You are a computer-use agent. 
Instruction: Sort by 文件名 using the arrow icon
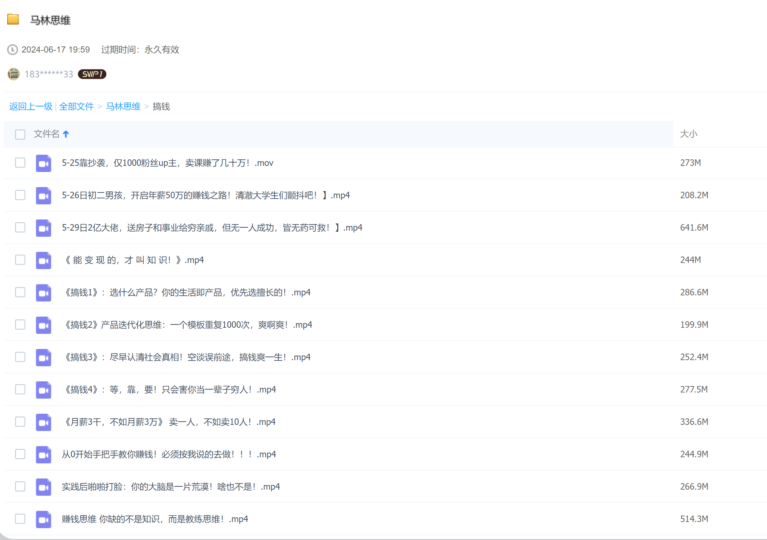[x=66, y=134]
